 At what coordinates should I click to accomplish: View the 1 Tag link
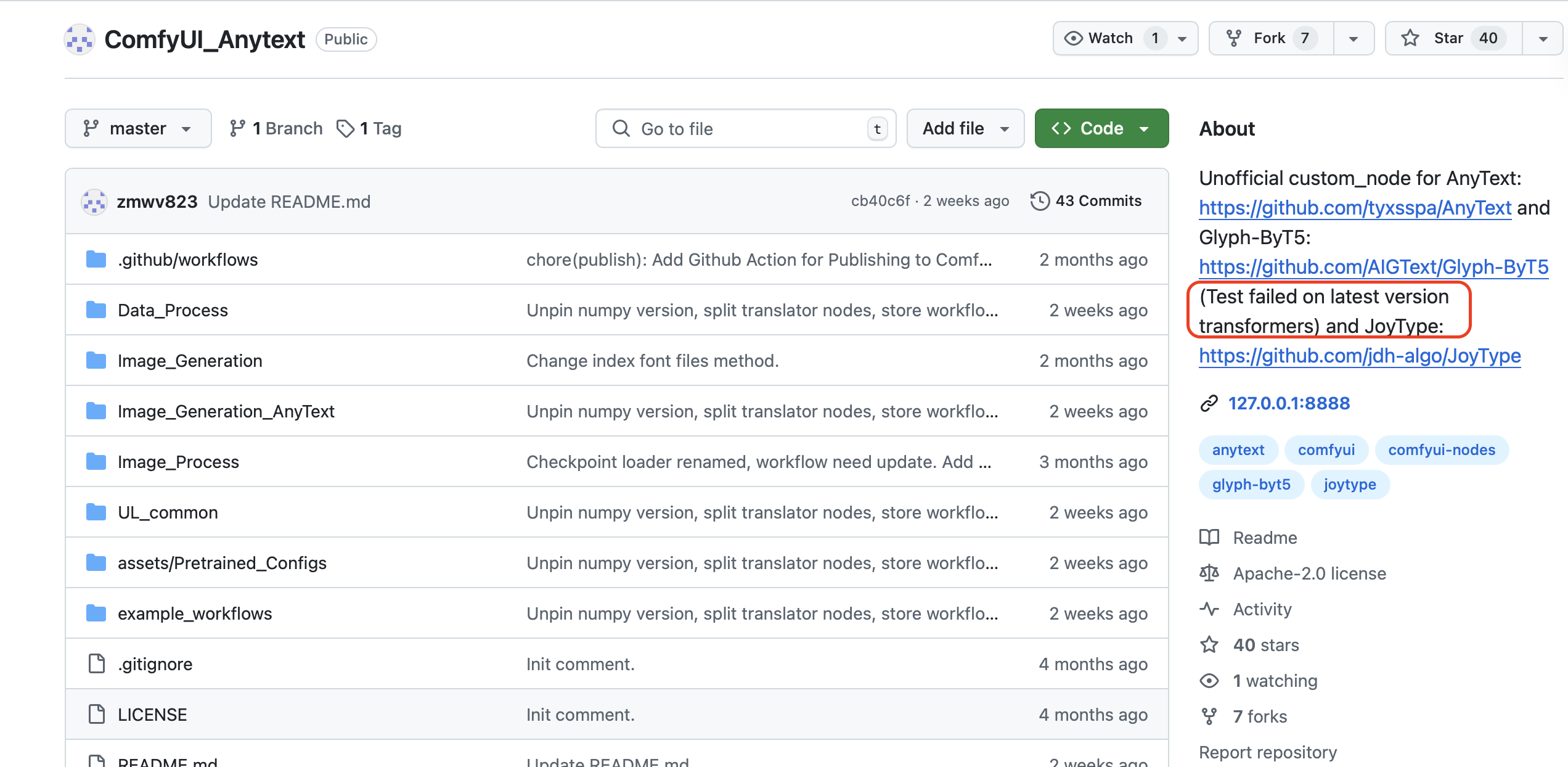pos(369,128)
